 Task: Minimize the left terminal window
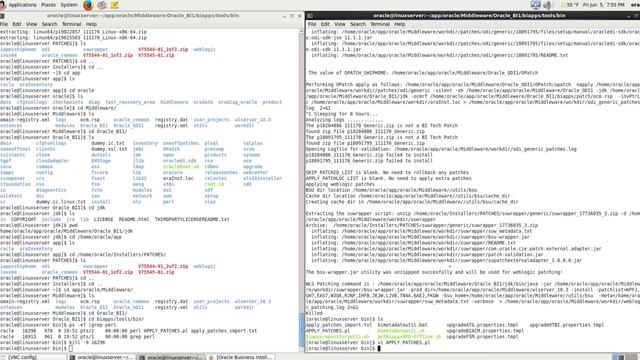pyautogui.click(x=284, y=16)
